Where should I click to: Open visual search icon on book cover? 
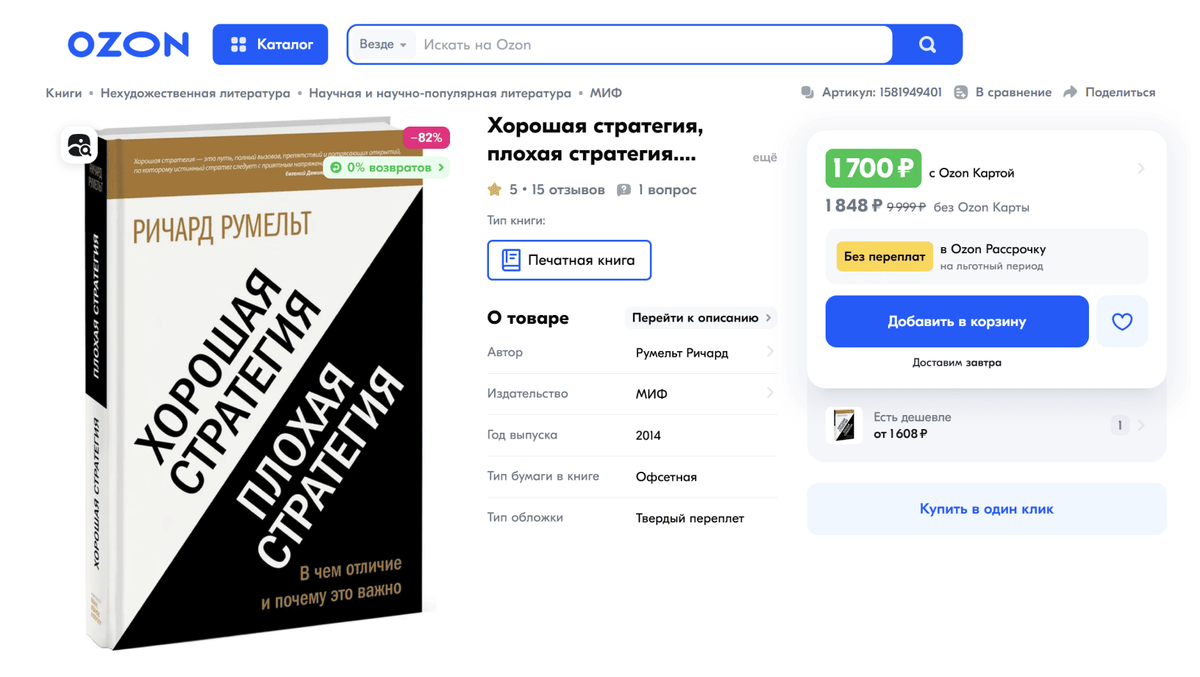tap(79, 146)
